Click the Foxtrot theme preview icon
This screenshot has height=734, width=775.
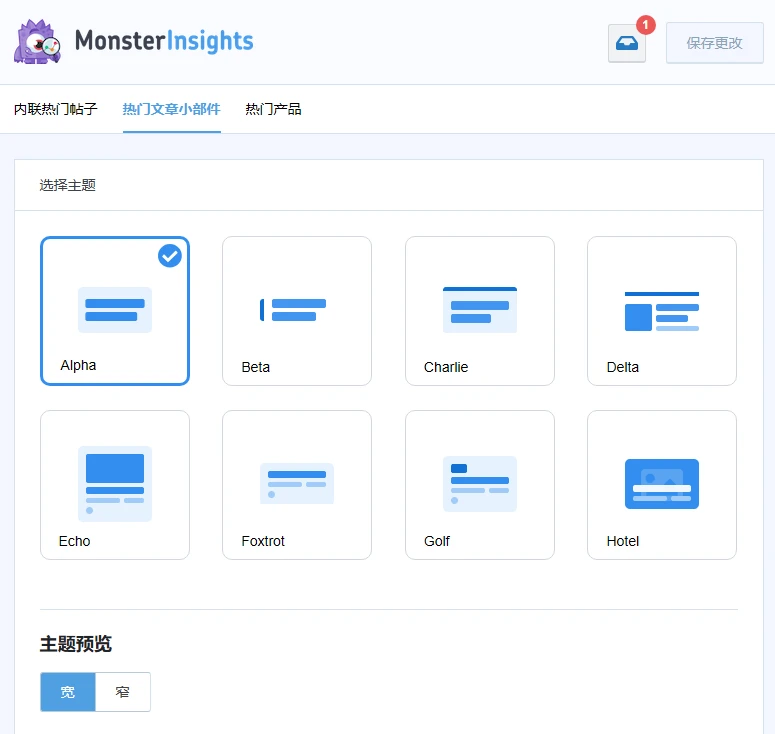click(x=297, y=483)
